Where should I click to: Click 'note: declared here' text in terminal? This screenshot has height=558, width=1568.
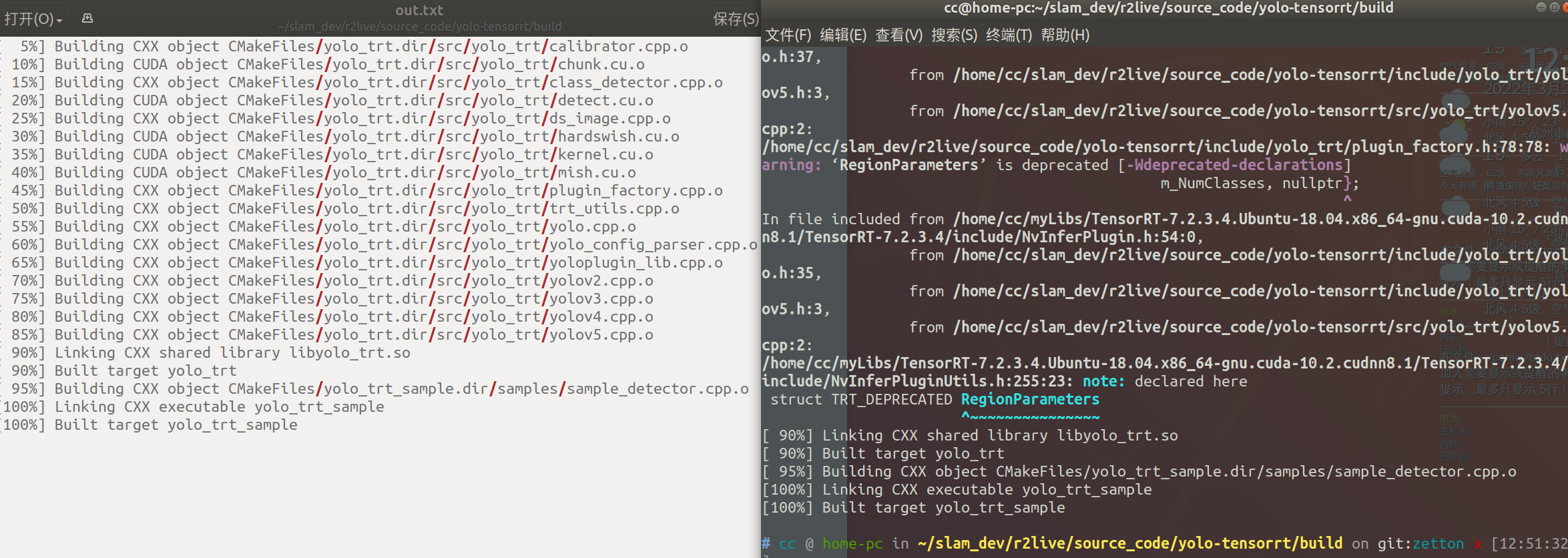1165,381
